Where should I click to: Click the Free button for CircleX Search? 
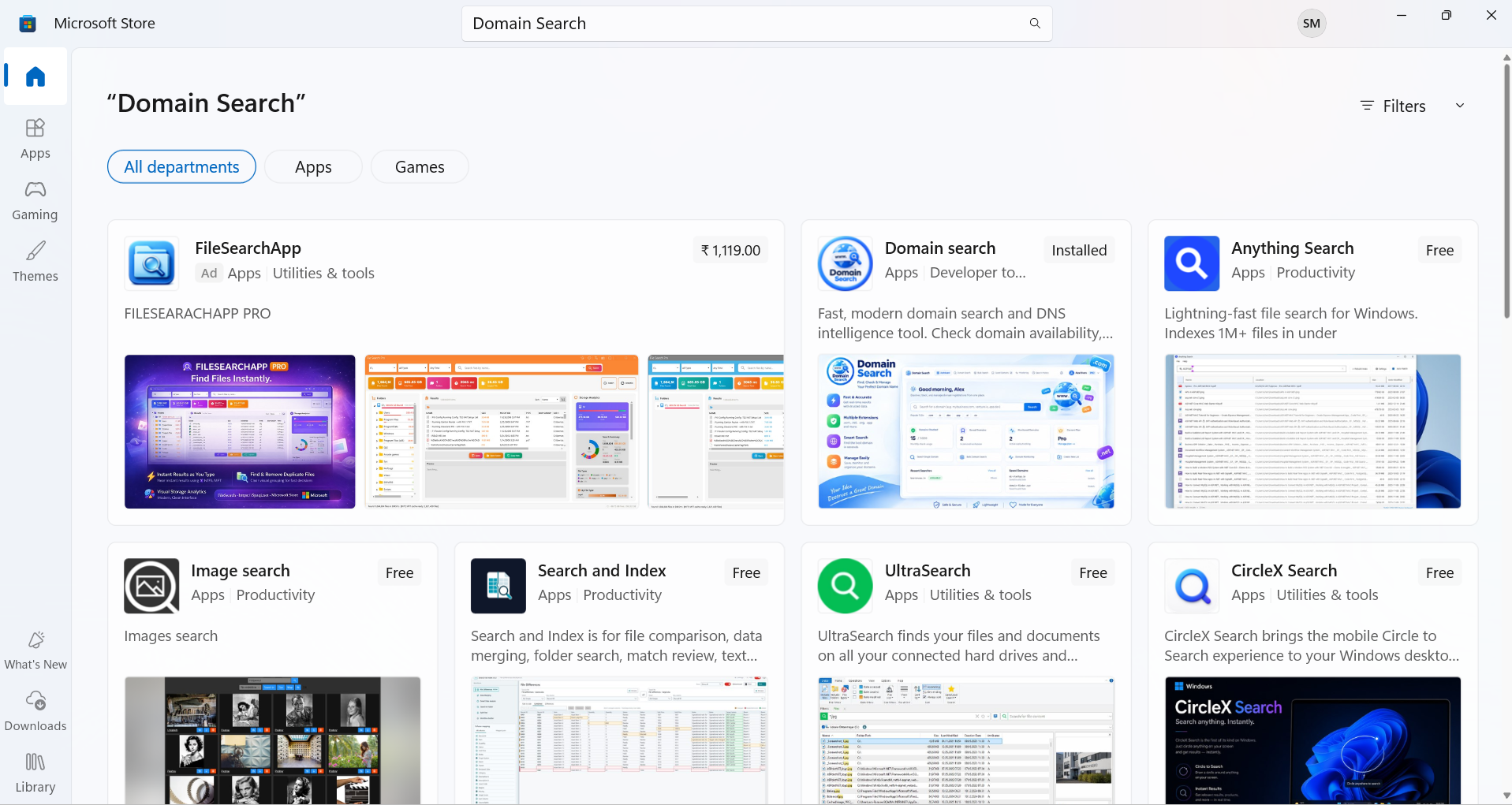pos(1439,573)
